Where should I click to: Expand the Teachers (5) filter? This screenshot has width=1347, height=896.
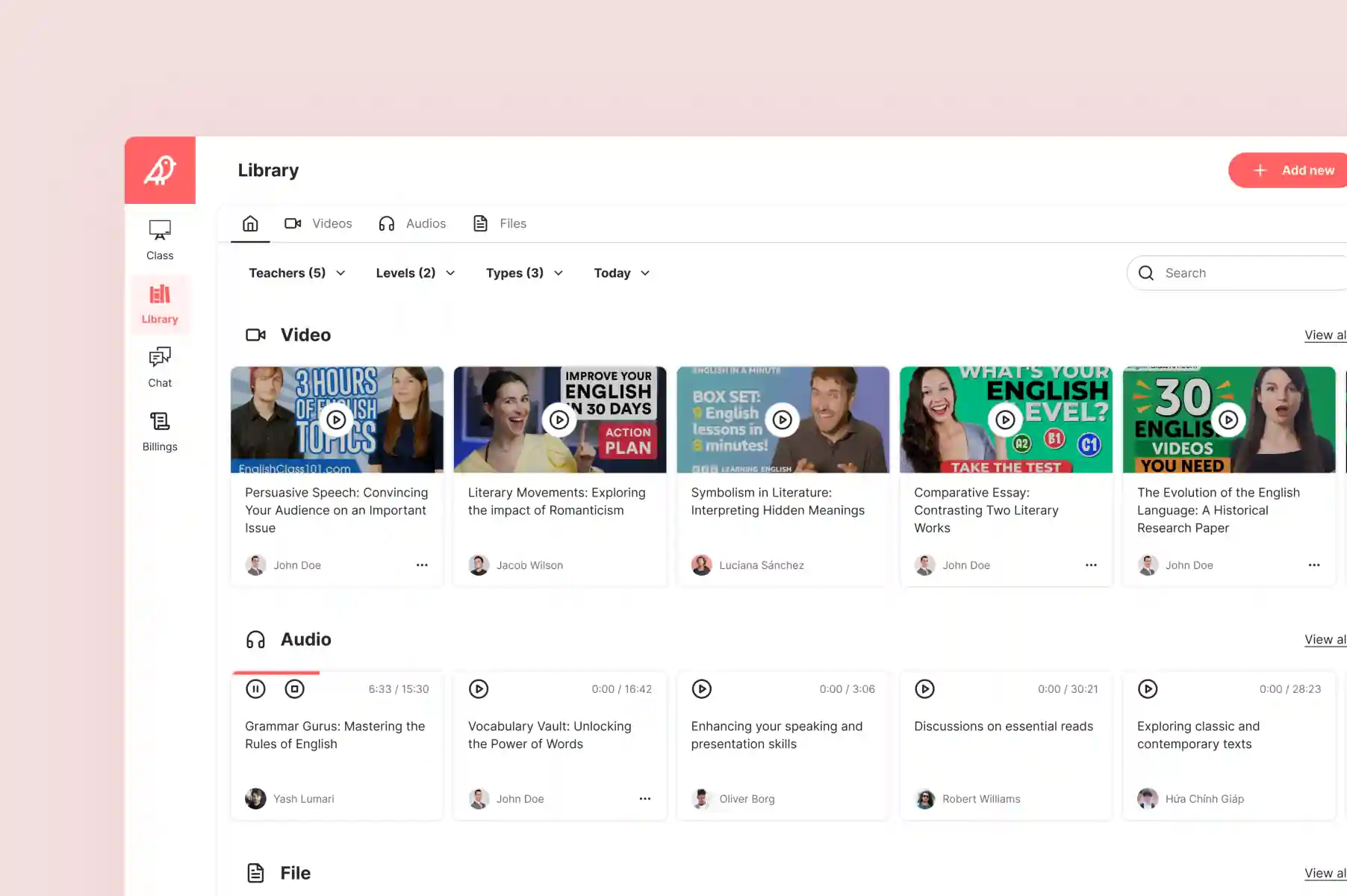[x=296, y=273]
